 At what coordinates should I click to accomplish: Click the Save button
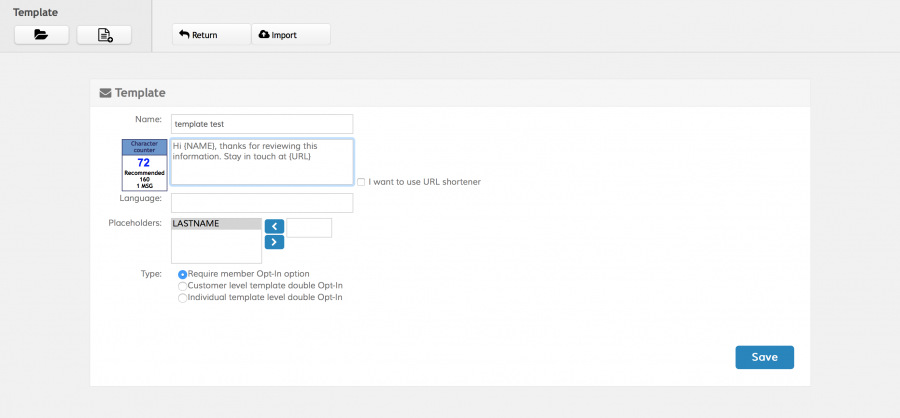pos(764,357)
